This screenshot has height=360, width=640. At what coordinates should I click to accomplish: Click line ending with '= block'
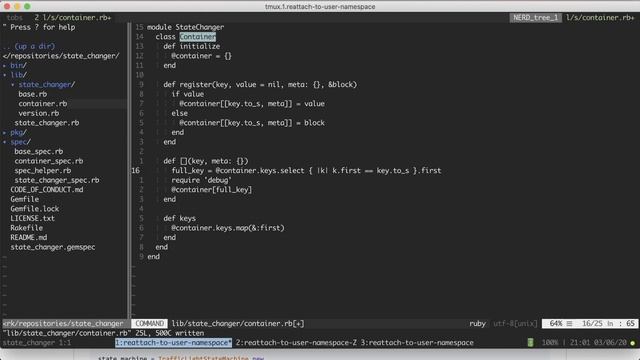click(x=252, y=123)
